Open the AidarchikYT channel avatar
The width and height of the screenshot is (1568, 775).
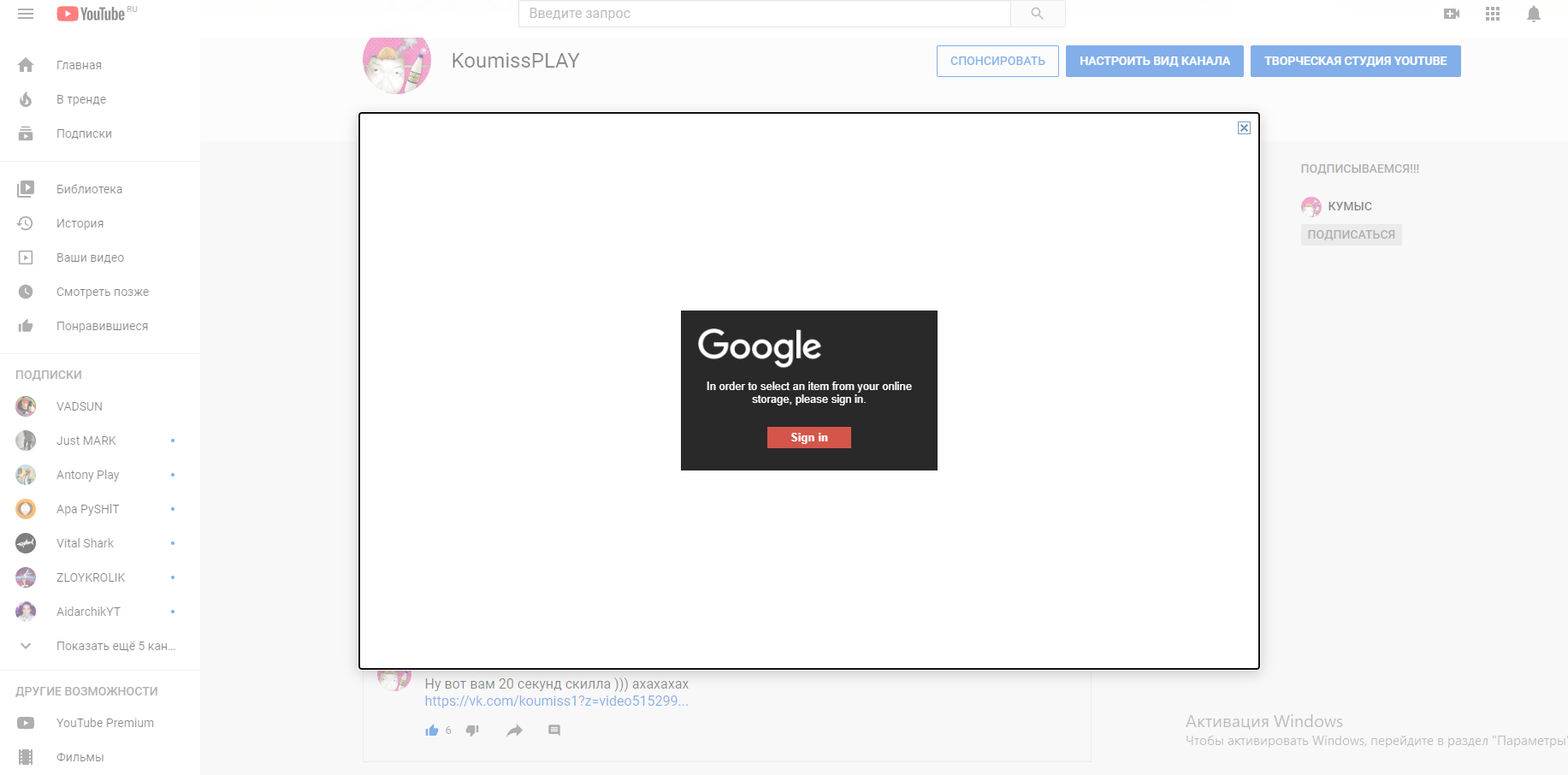(x=26, y=612)
